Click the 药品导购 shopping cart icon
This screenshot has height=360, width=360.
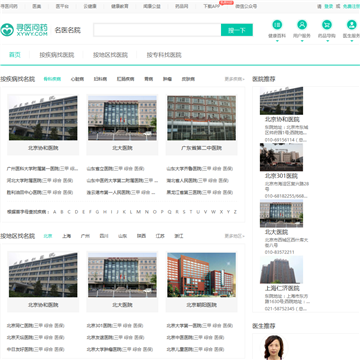(x=327, y=25)
